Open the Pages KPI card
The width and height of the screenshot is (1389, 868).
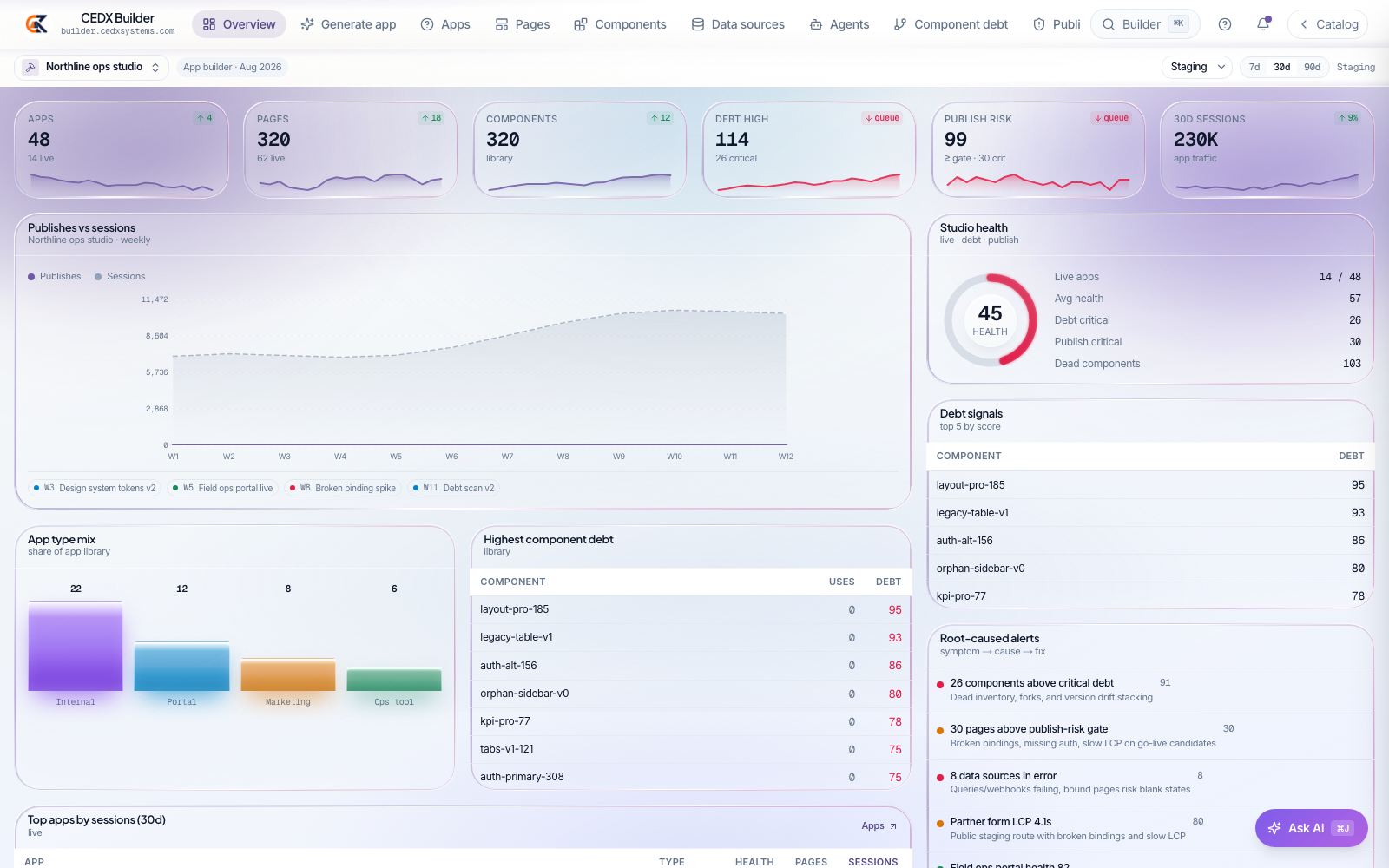click(351, 150)
